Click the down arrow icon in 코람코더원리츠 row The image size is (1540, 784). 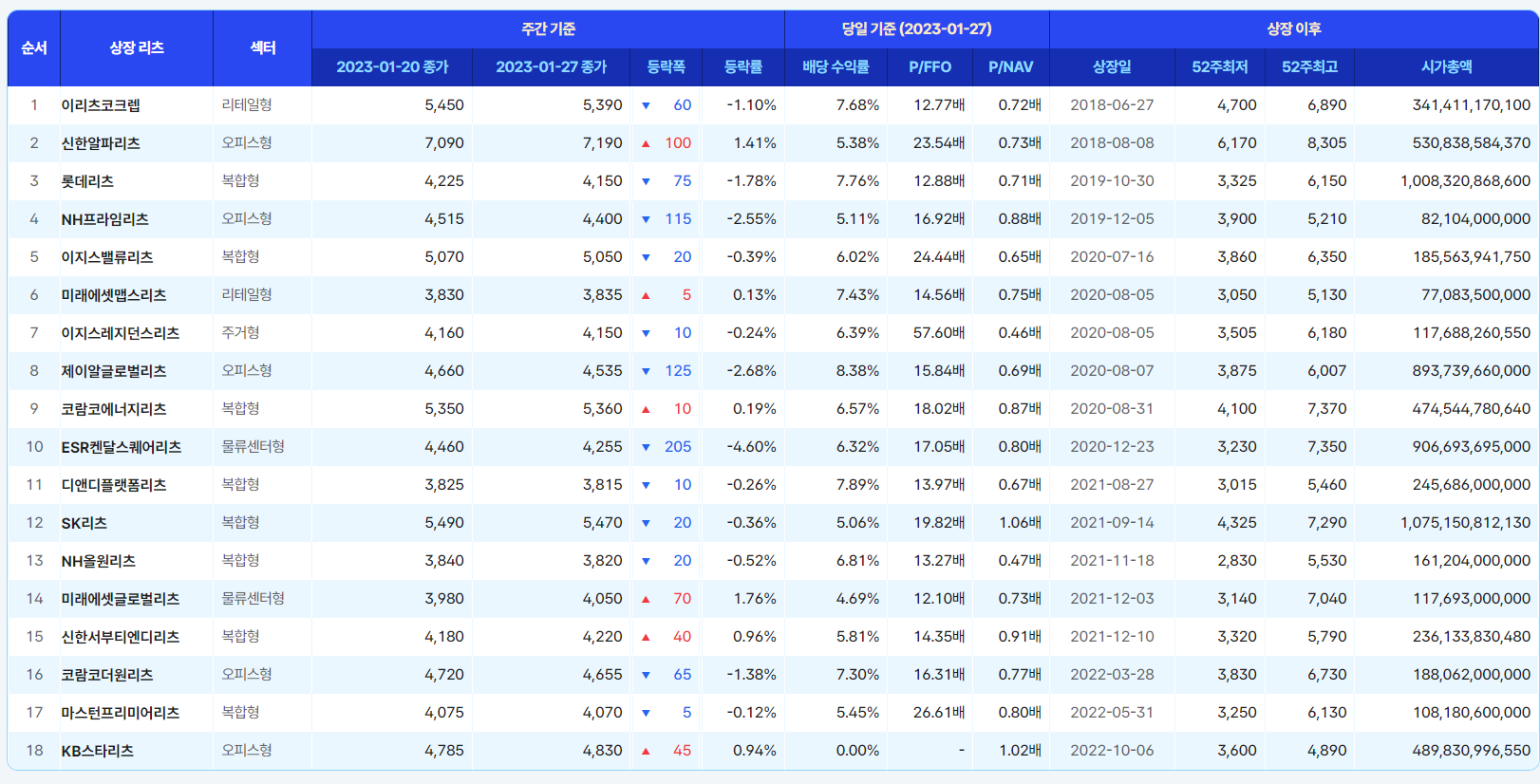point(646,675)
